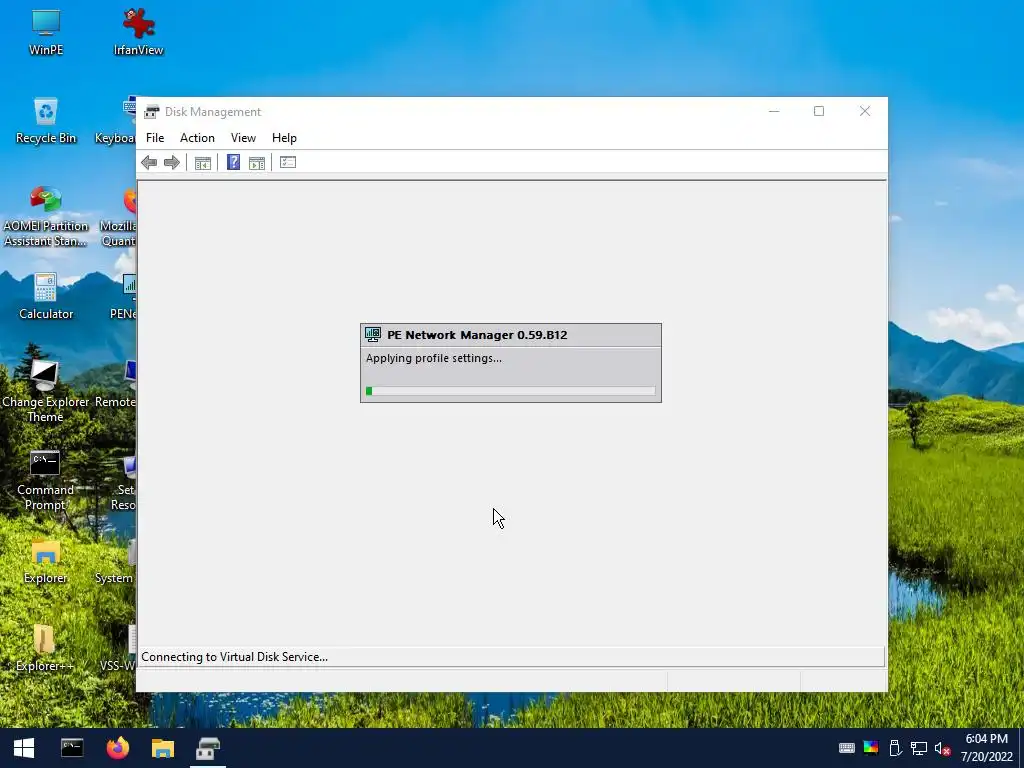Click the Back arrow in Disk Management toolbar
The width and height of the screenshot is (1024, 768).
149,163
